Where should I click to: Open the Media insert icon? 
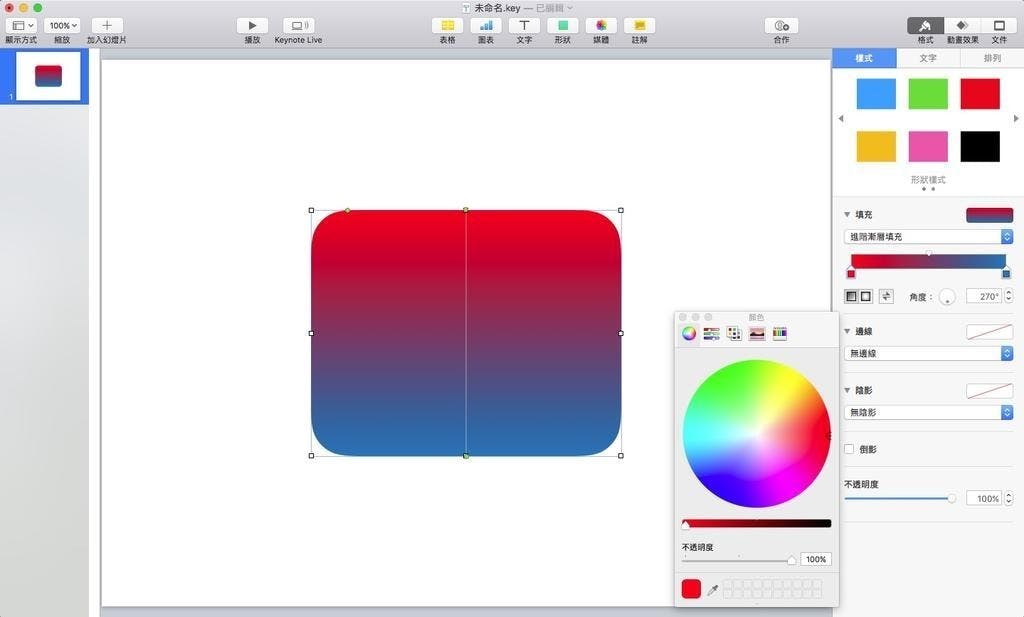601,25
